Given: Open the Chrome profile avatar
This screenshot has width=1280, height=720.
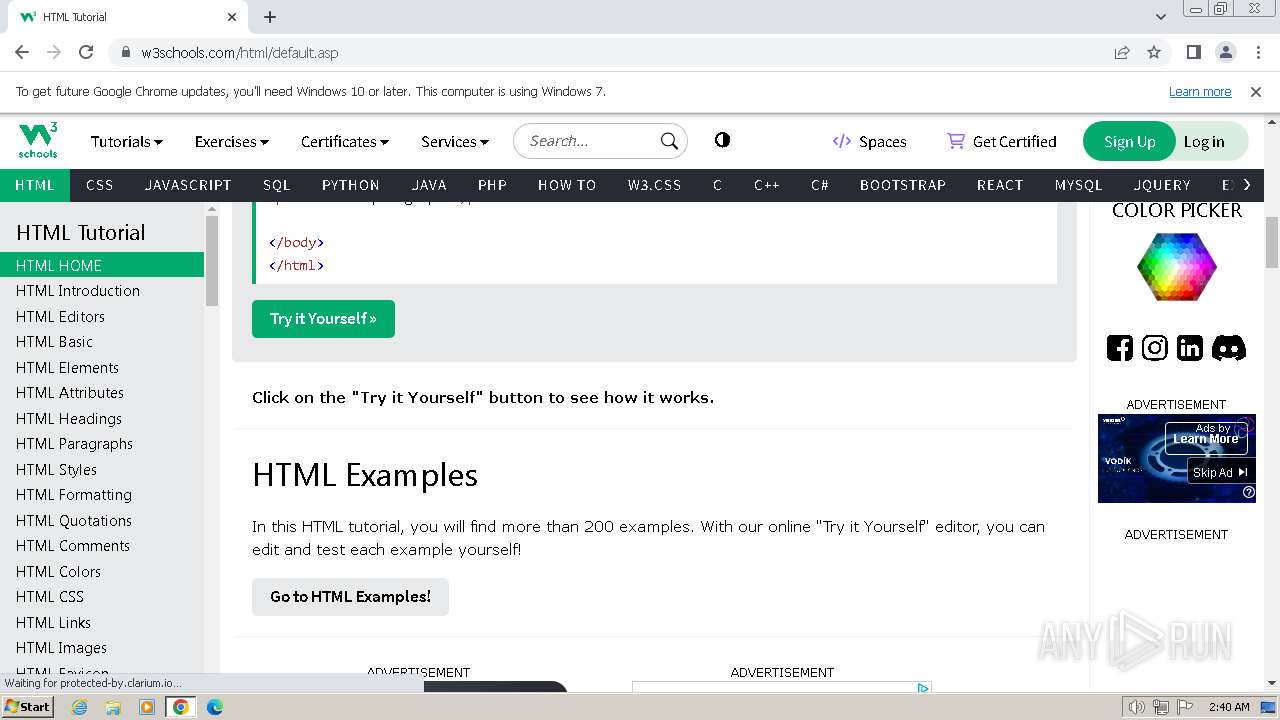Looking at the screenshot, I should point(1225,52).
